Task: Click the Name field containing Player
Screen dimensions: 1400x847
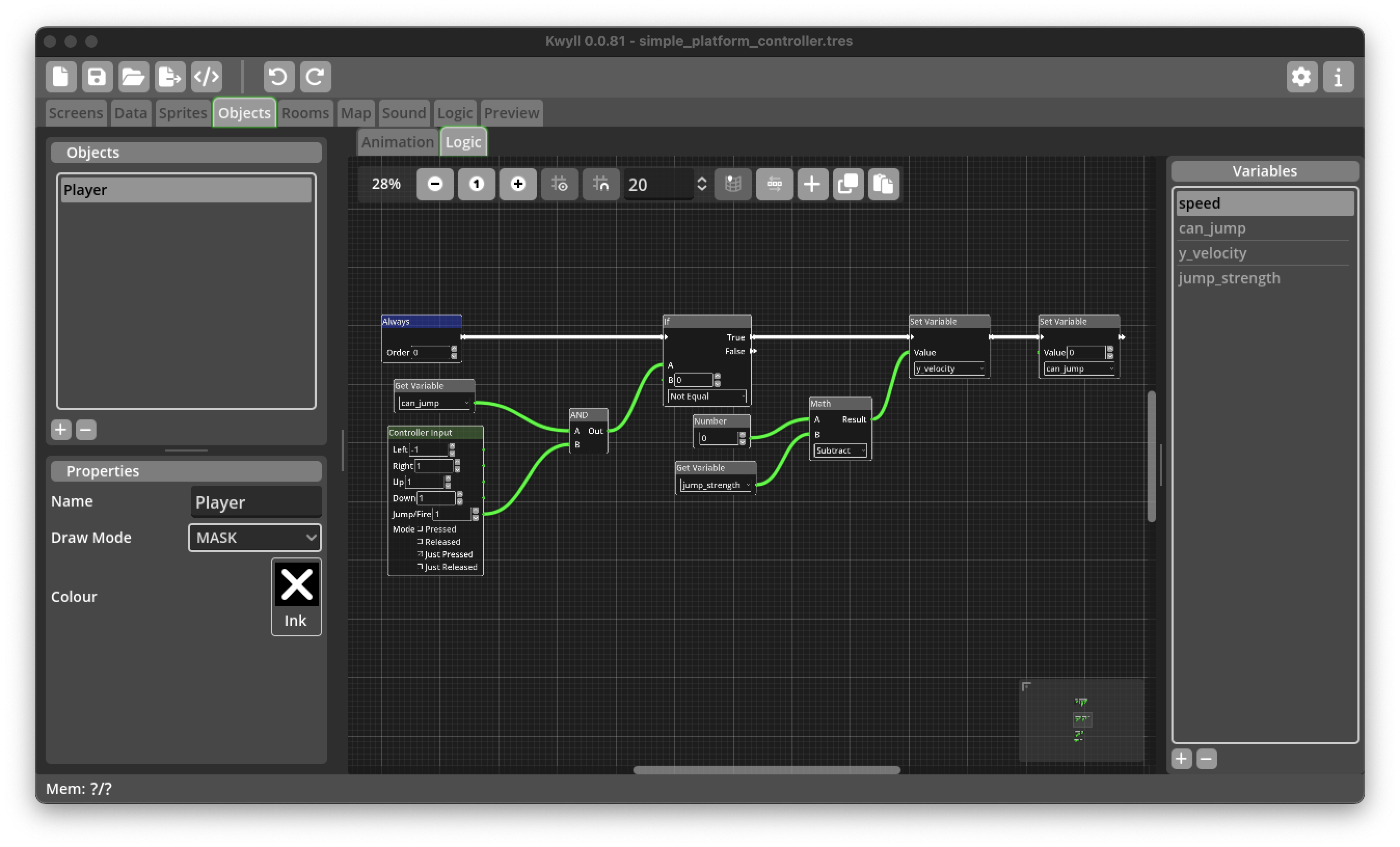Action: (255, 502)
